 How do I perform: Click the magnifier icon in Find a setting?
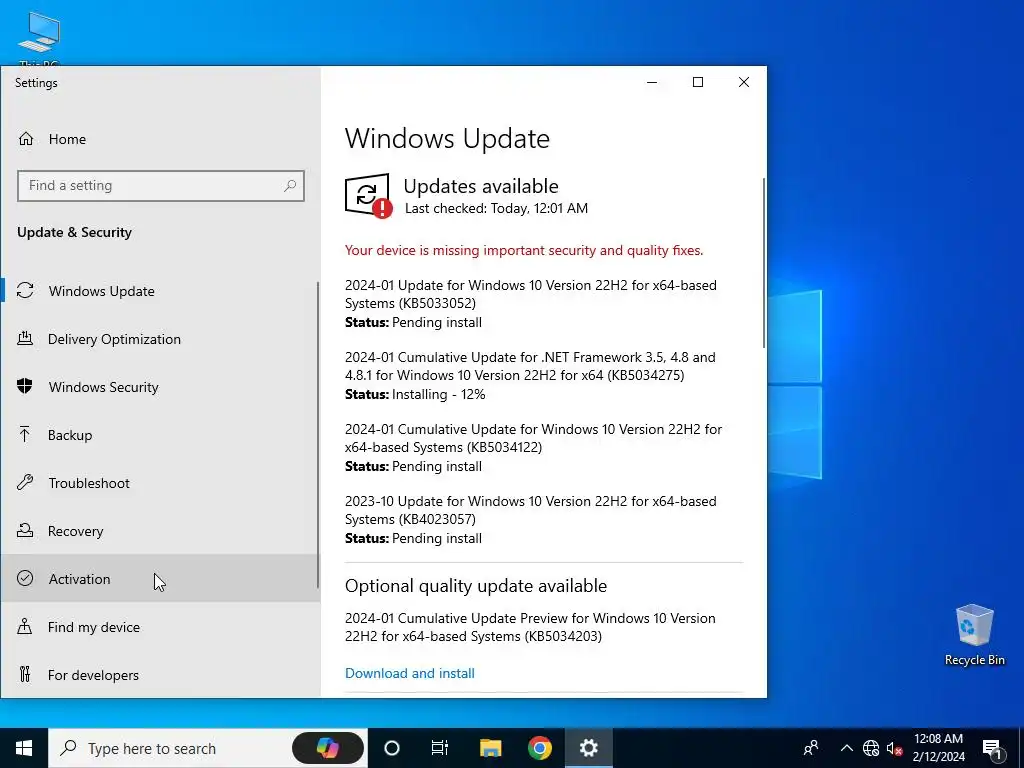point(290,186)
